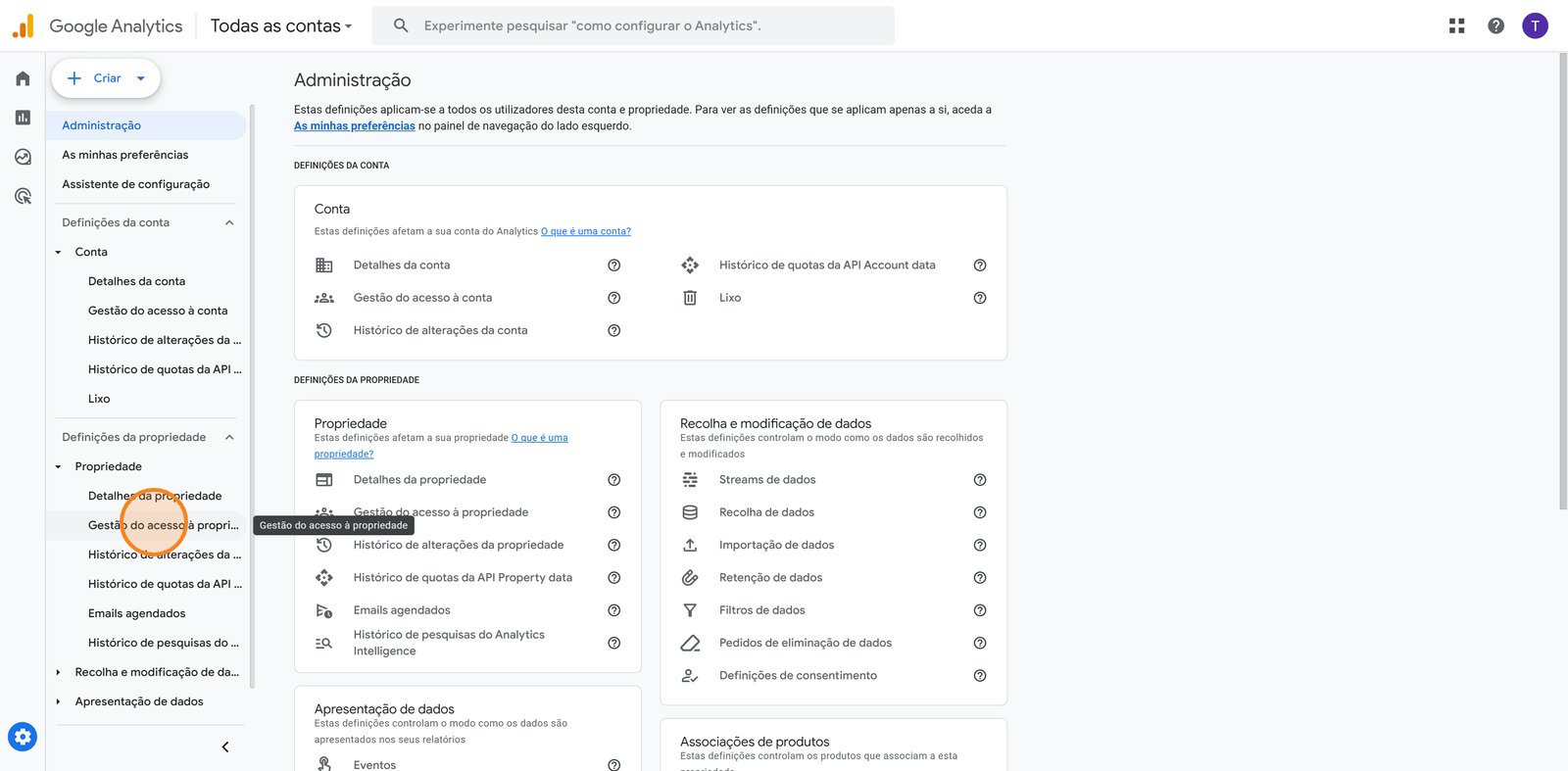Viewport: 1568px width, 771px height.
Task: Open the purple account avatar
Action: tap(1535, 25)
